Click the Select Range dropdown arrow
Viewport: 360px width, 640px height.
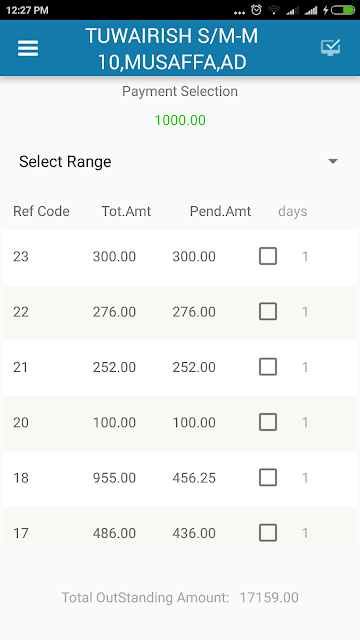point(333,162)
